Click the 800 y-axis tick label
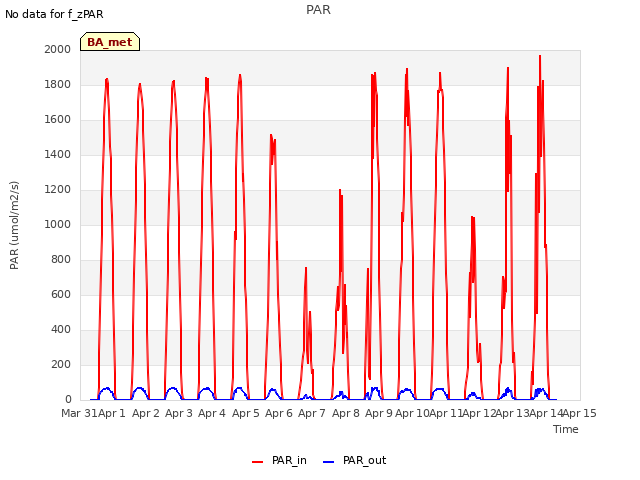This screenshot has height=480, width=640. point(61,260)
